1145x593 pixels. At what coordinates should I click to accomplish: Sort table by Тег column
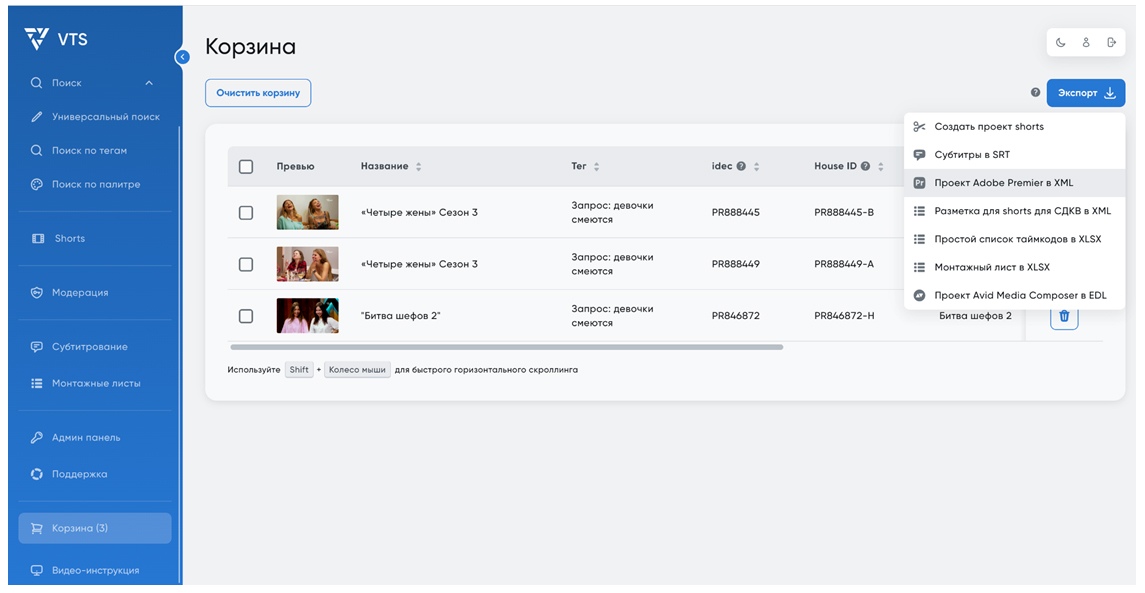(x=596, y=166)
